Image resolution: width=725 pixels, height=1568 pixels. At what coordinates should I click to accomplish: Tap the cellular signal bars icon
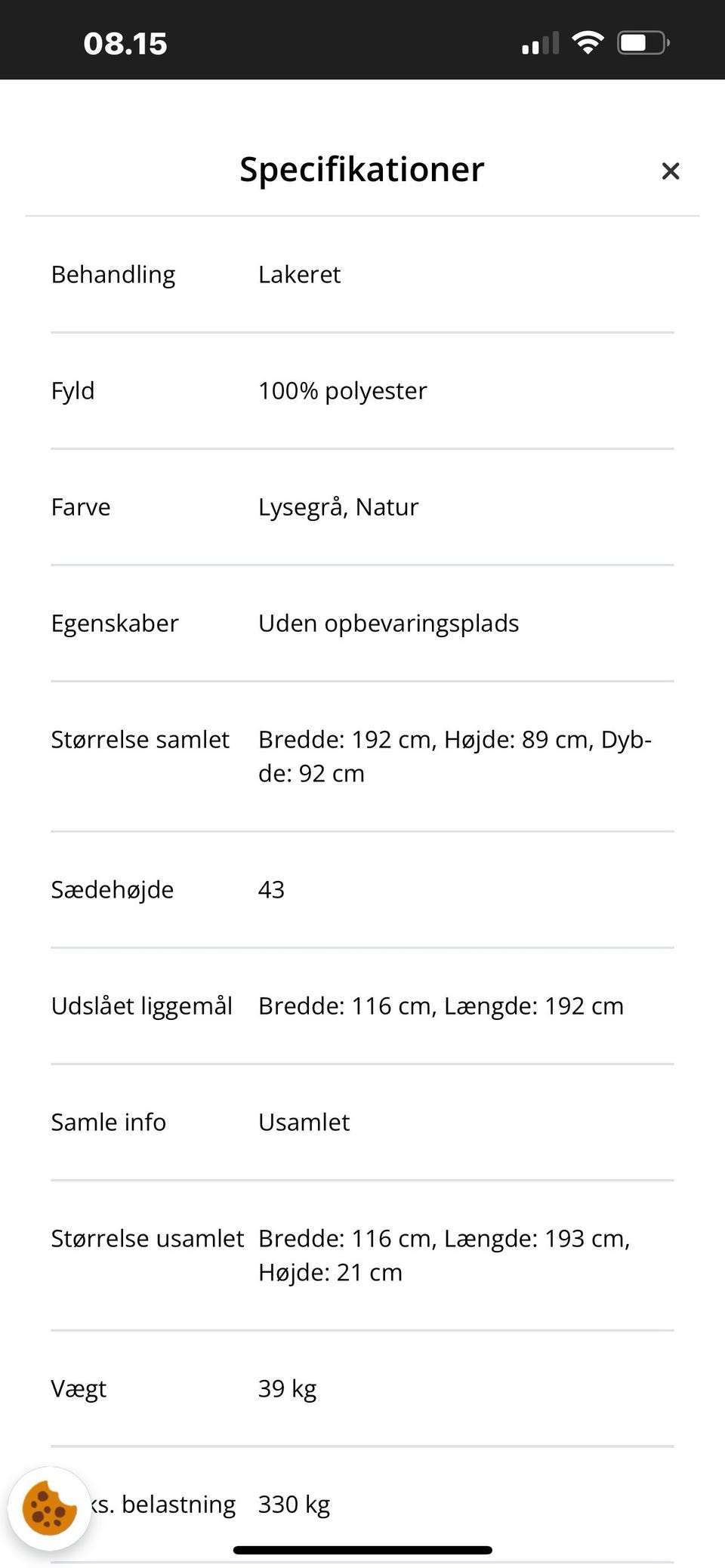pyautogui.click(x=540, y=44)
